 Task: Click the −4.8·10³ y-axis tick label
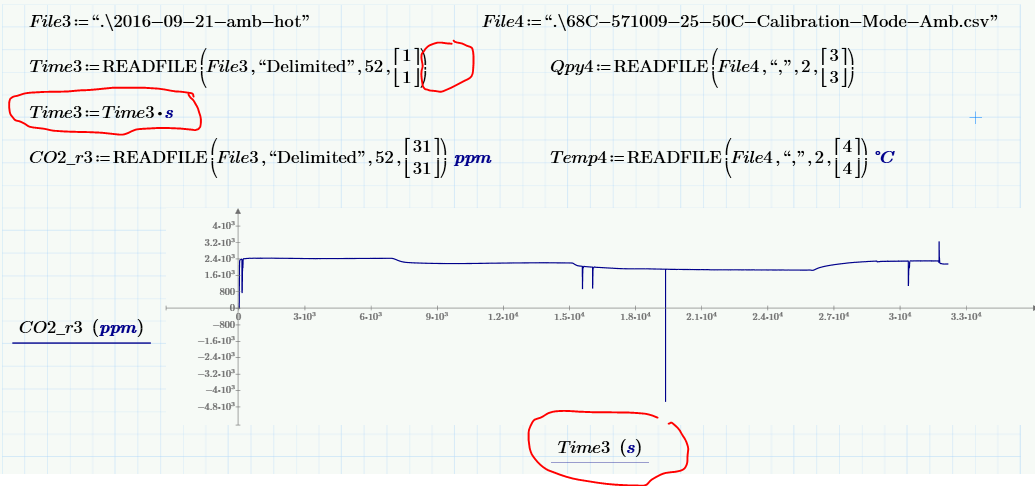click(x=217, y=406)
